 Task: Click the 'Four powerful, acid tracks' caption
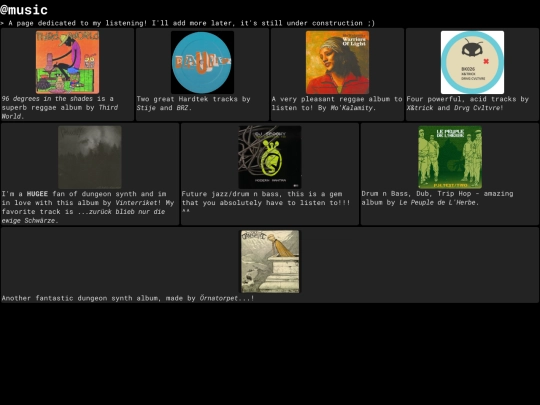click(468, 103)
